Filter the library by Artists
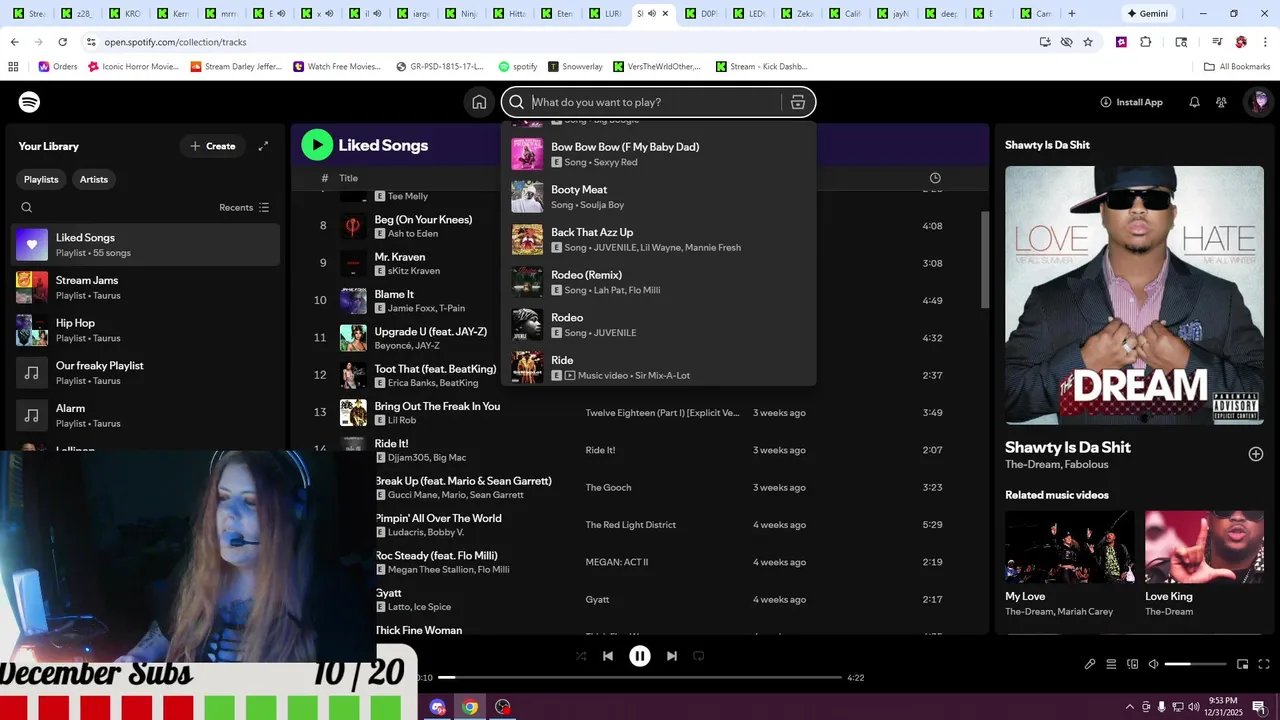The height and width of the screenshot is (720, 1280). (x=94, y=179)
